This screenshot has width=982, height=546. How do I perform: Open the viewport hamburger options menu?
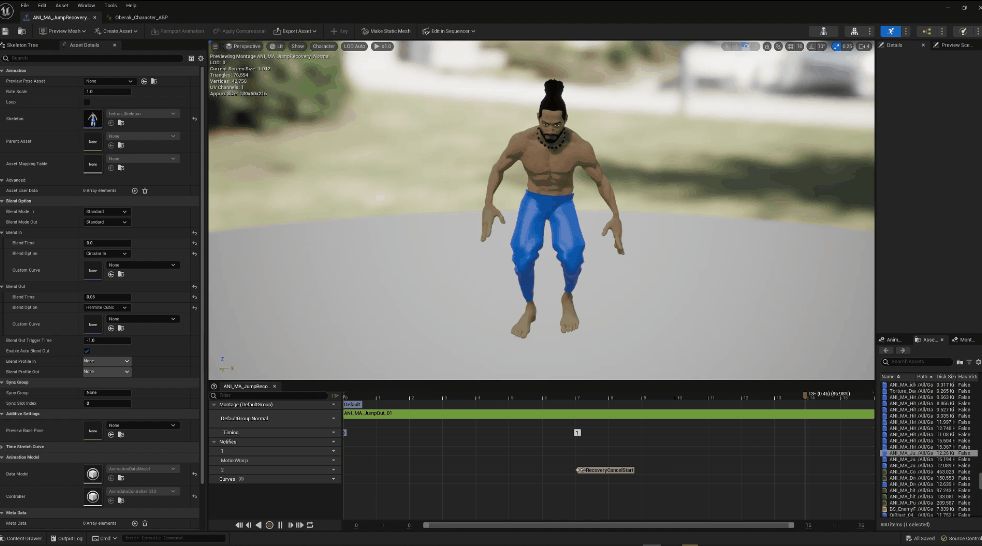(x=215, y=46)
